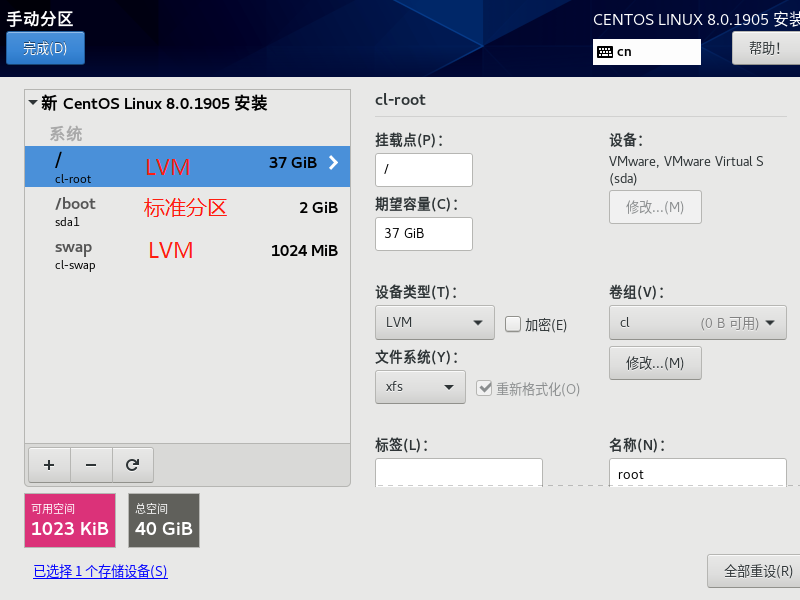Click the 标签(L) label input field

coord(459,473)
